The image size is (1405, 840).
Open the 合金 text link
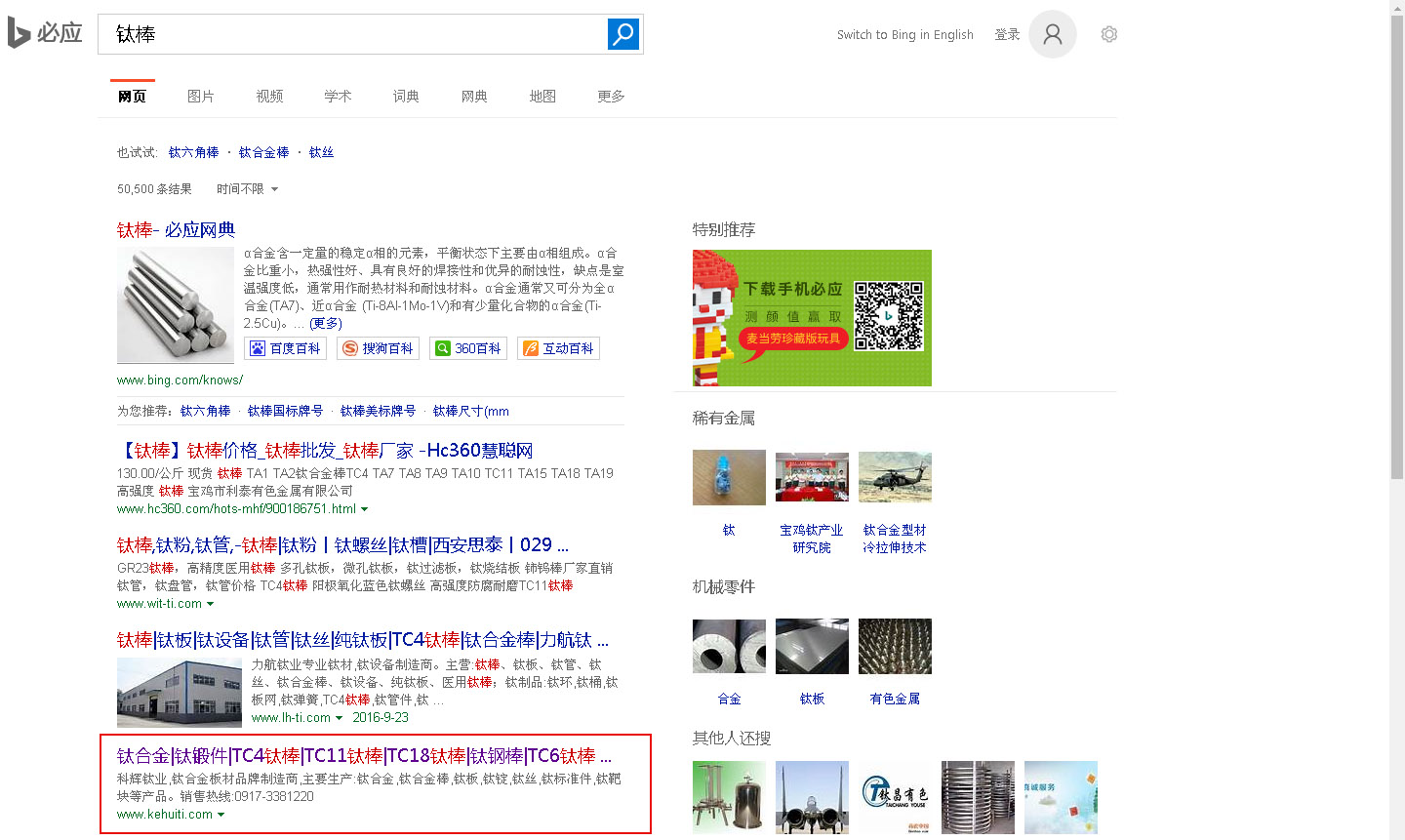[x=729, y=699]
